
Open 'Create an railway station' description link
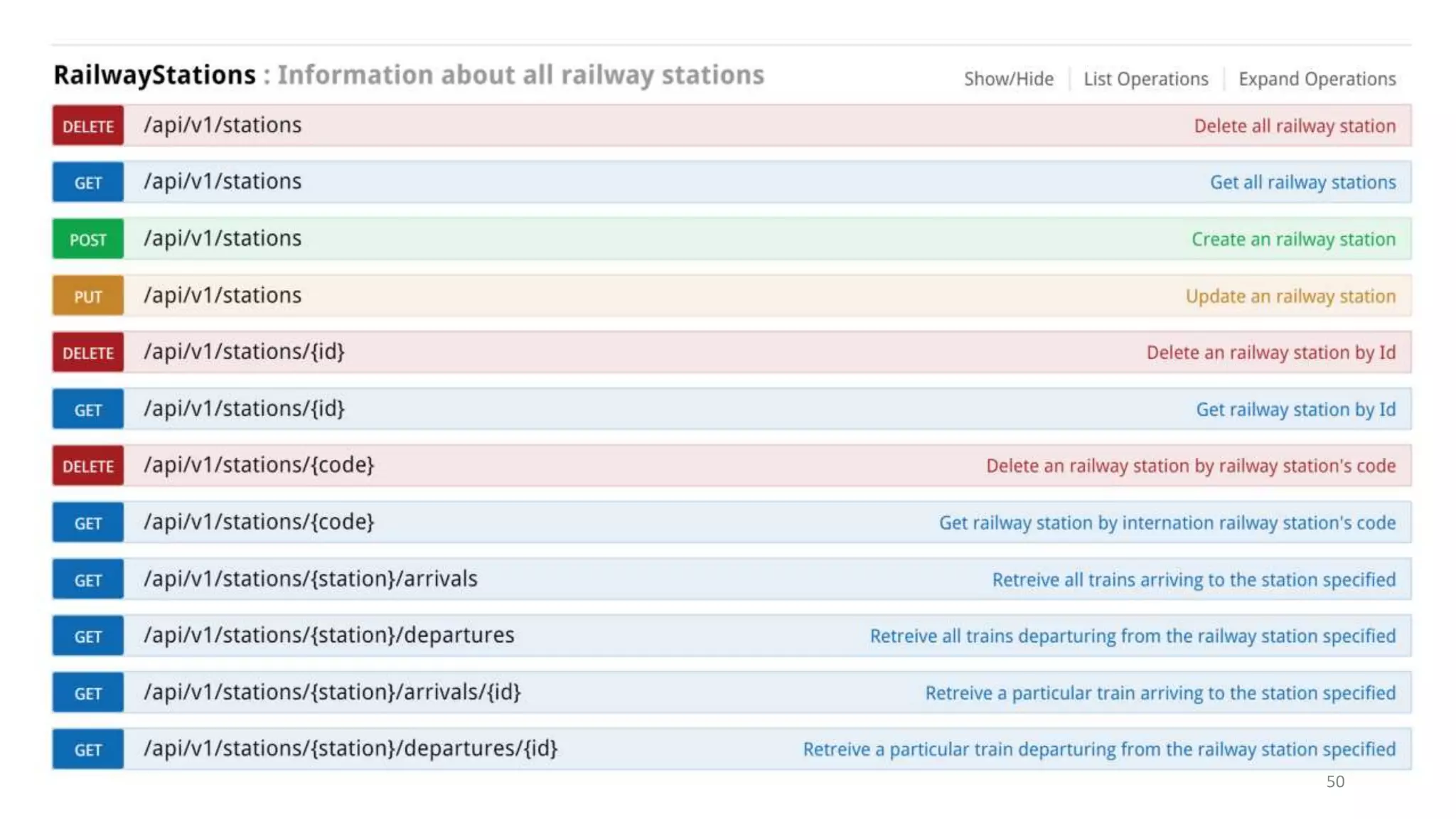(x=1293, y=240)
